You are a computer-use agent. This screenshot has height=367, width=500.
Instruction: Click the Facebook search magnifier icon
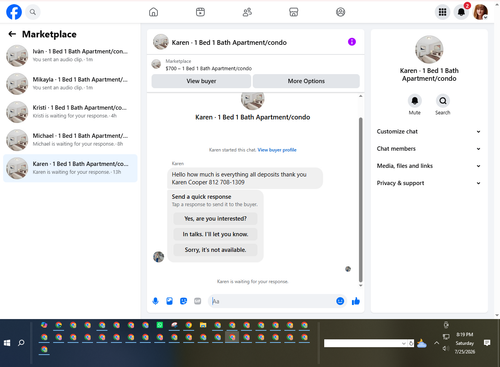coord(33,12)
